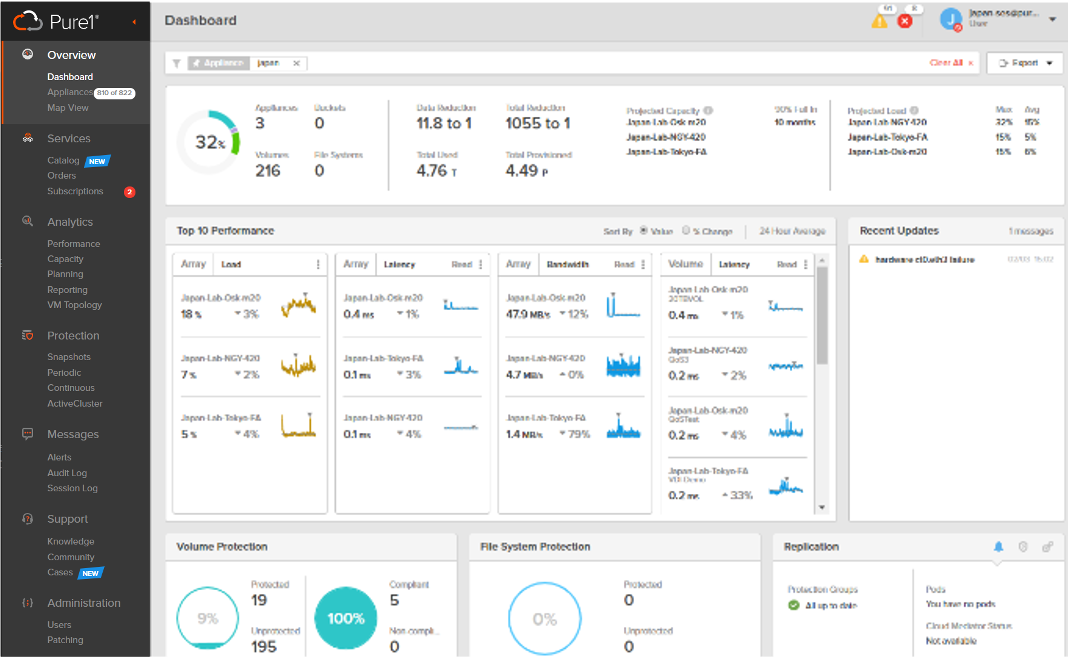Select Sort By Value radio button

pyautogui.click(x=644, y=231)
